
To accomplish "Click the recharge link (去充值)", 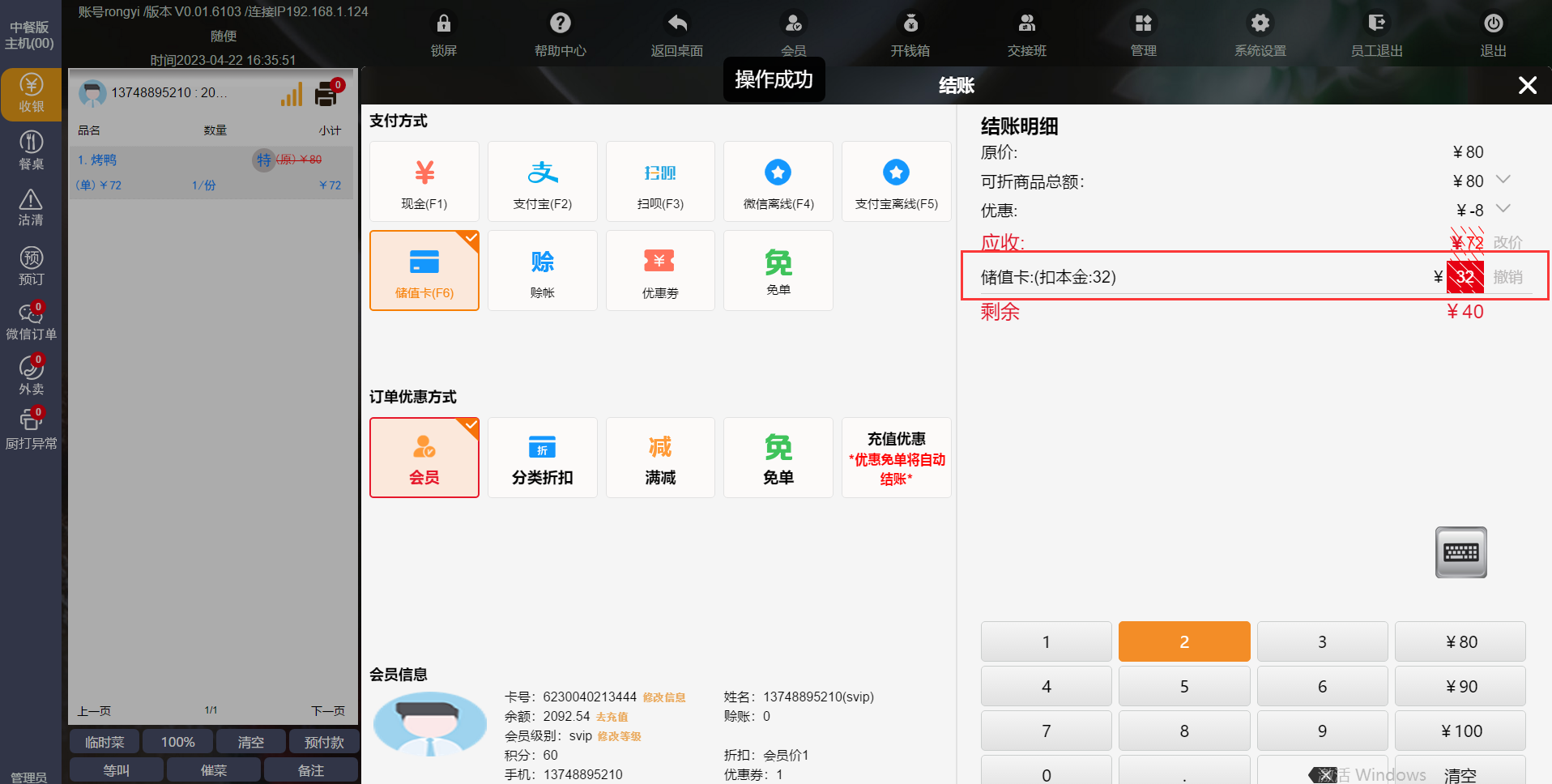I will (612, 717).
